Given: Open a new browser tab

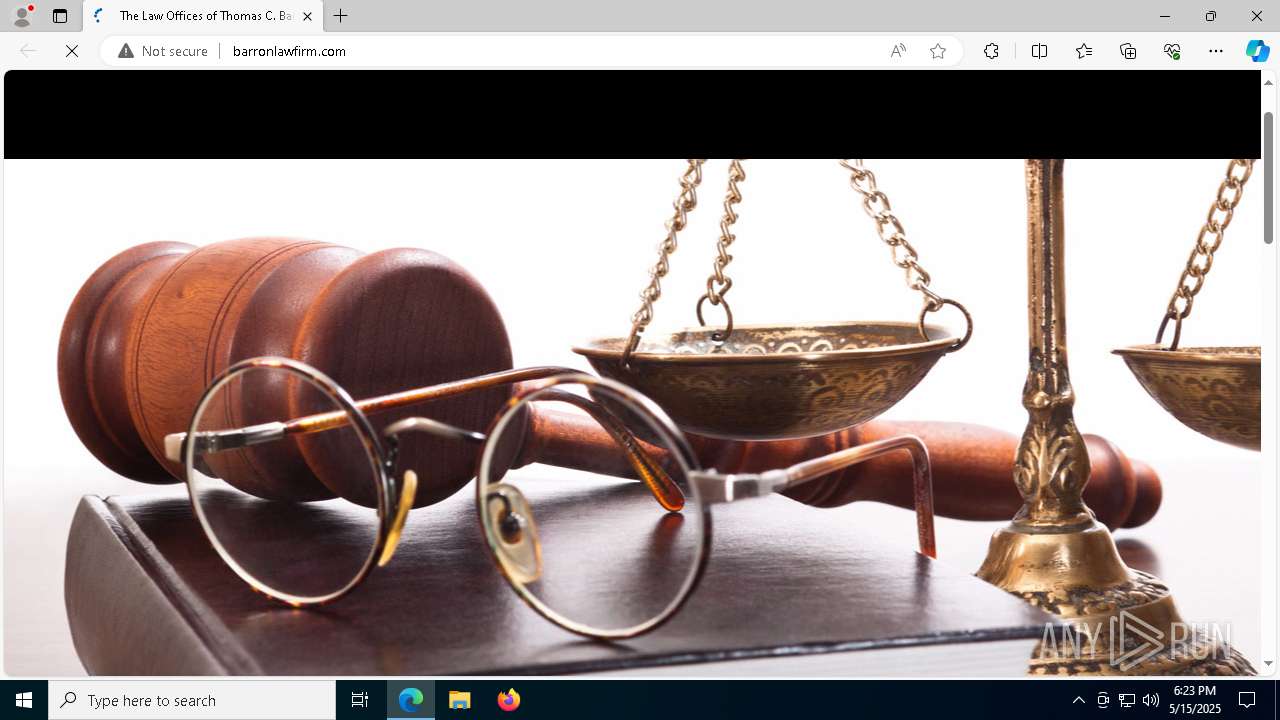Looking at the screenshot, I should 341,16.
